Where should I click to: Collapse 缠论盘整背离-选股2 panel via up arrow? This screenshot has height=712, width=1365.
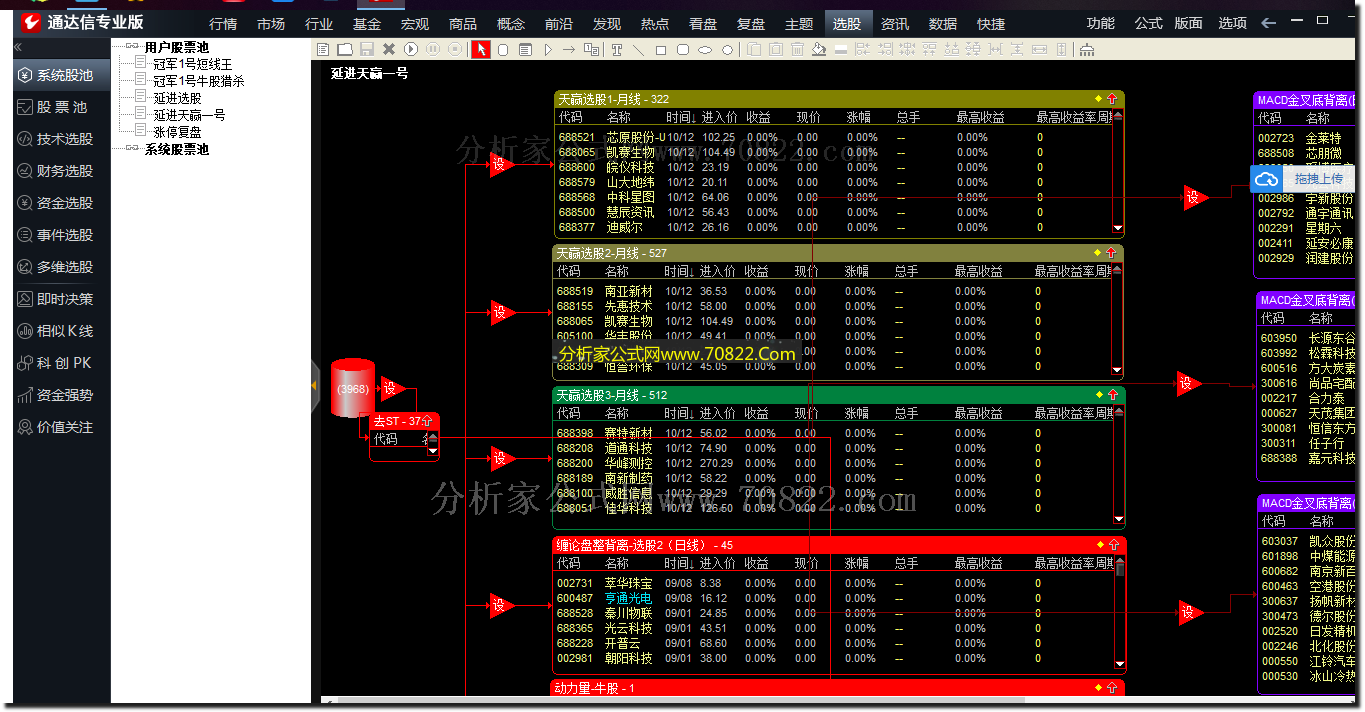[x=1114, y=545]
